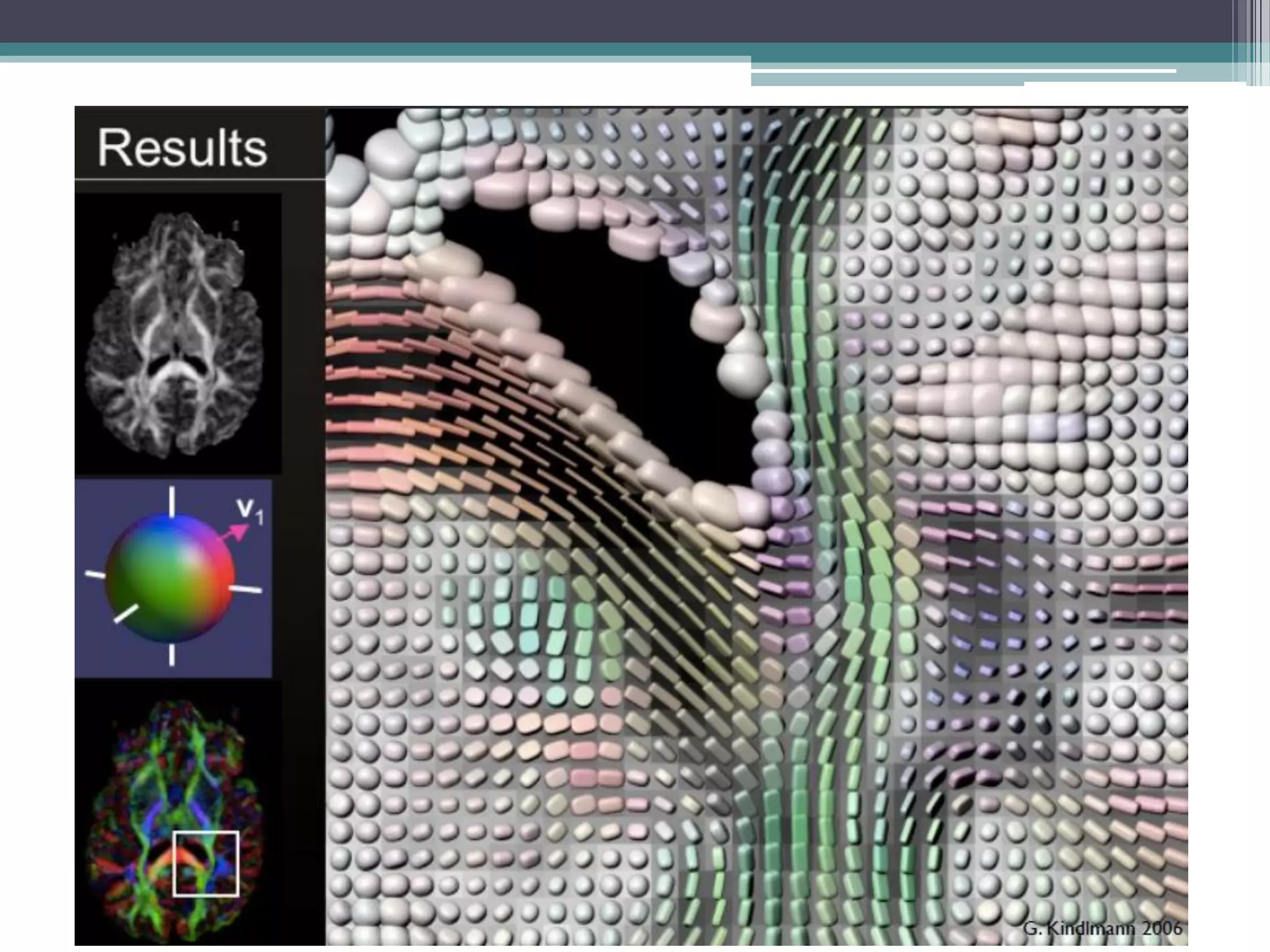Click the G. Kindlmann 2006 credit text

coord(1102,928)
